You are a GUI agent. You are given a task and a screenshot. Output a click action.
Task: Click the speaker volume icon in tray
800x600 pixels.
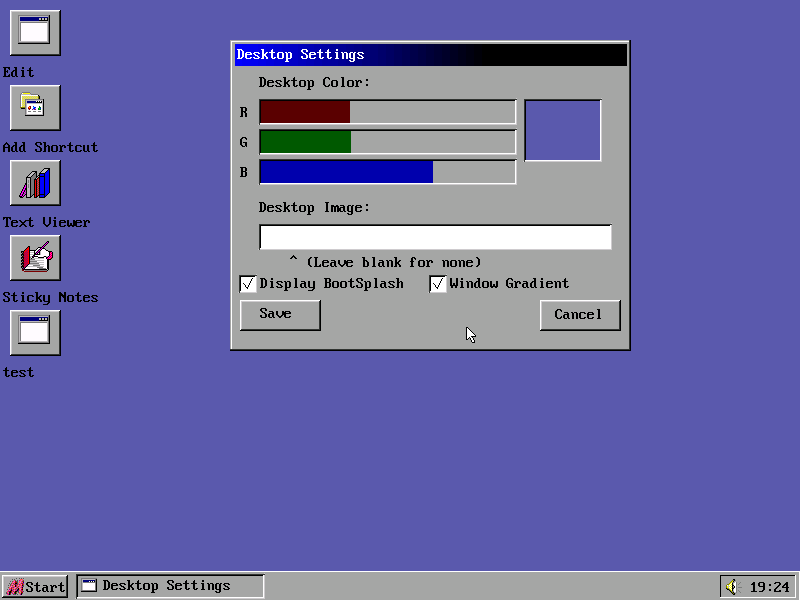coord(732,587)
